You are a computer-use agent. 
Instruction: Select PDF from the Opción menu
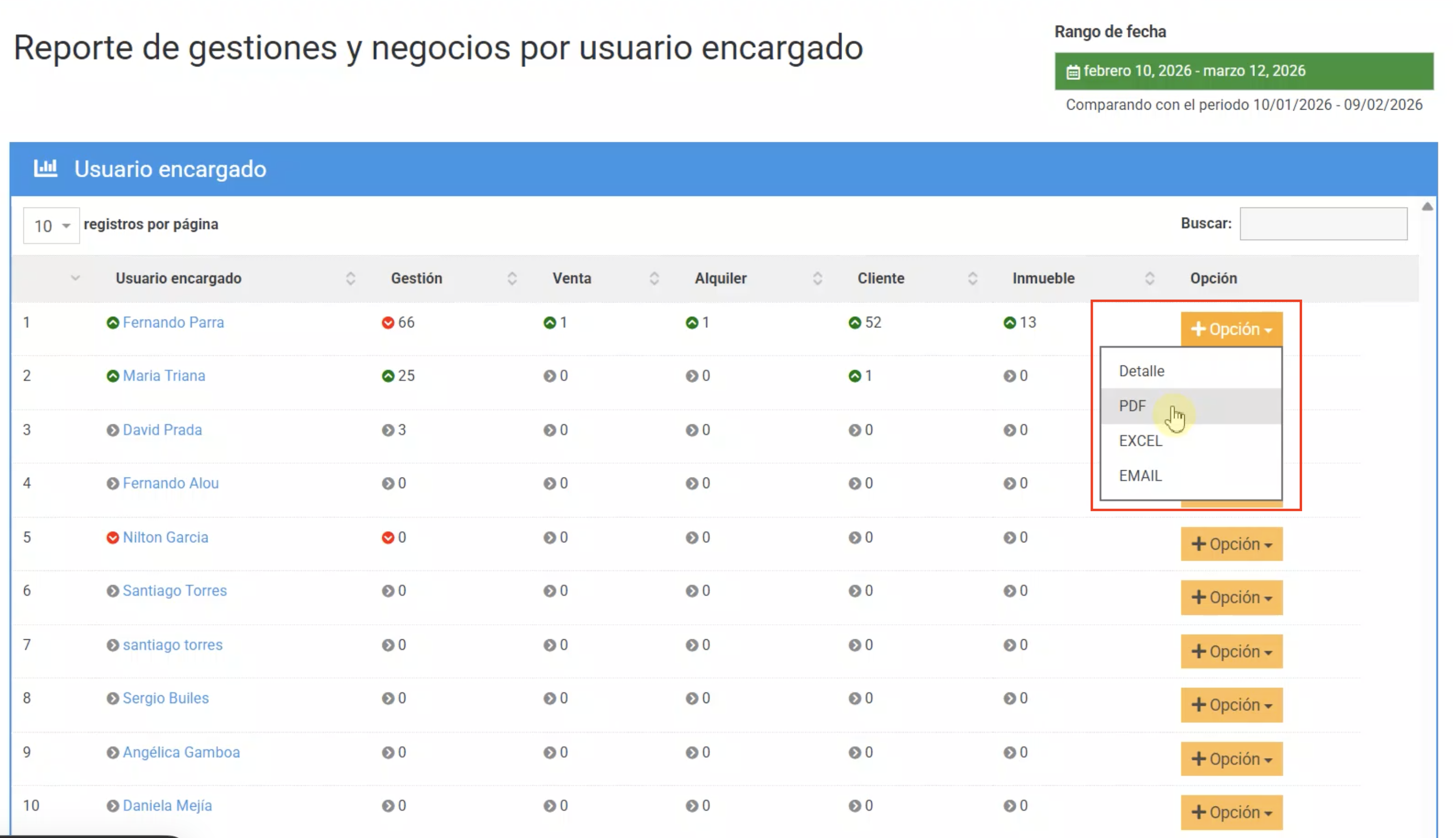point(1132,406)
